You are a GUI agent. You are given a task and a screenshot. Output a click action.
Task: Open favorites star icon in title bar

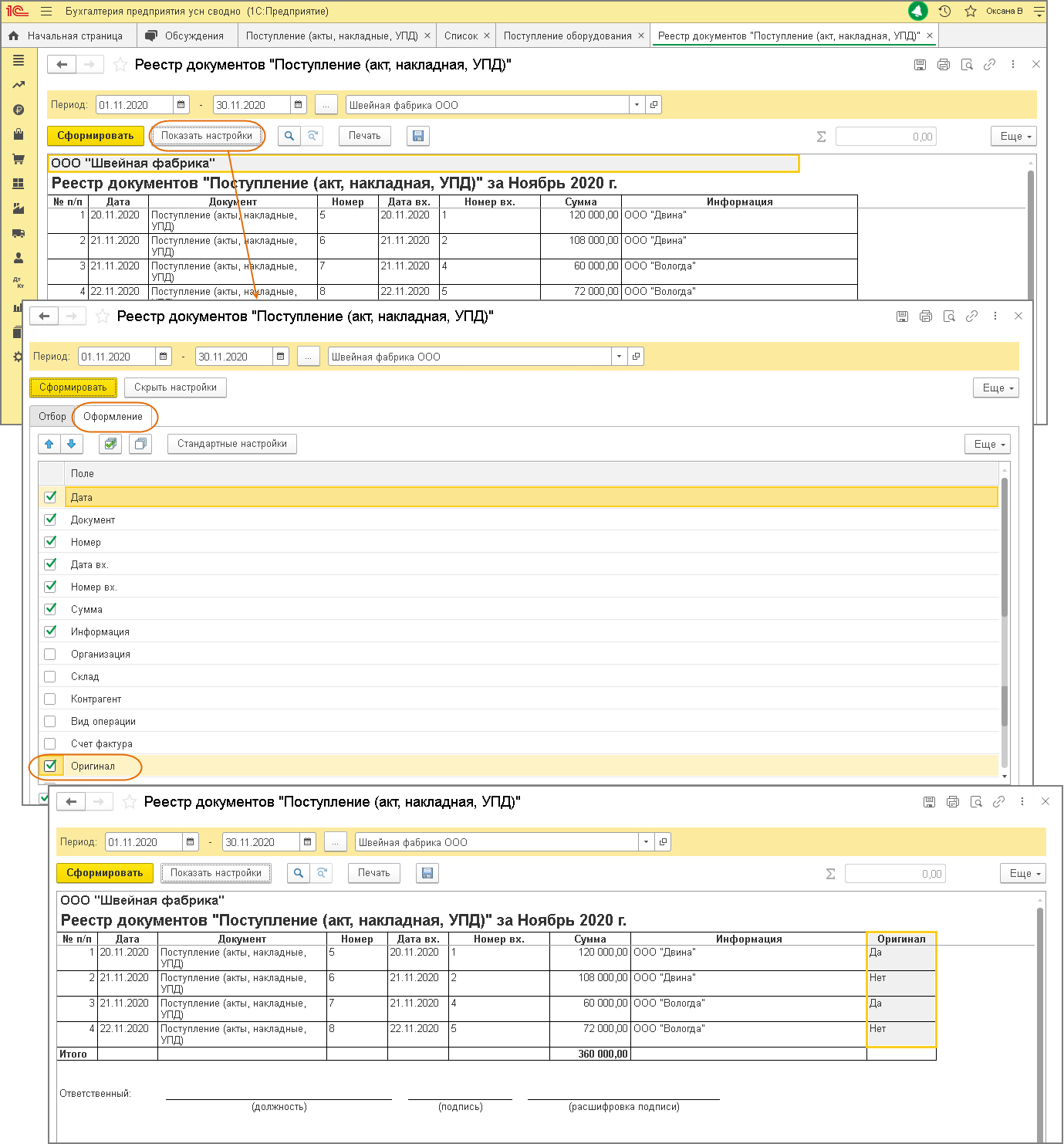point(971,12)
